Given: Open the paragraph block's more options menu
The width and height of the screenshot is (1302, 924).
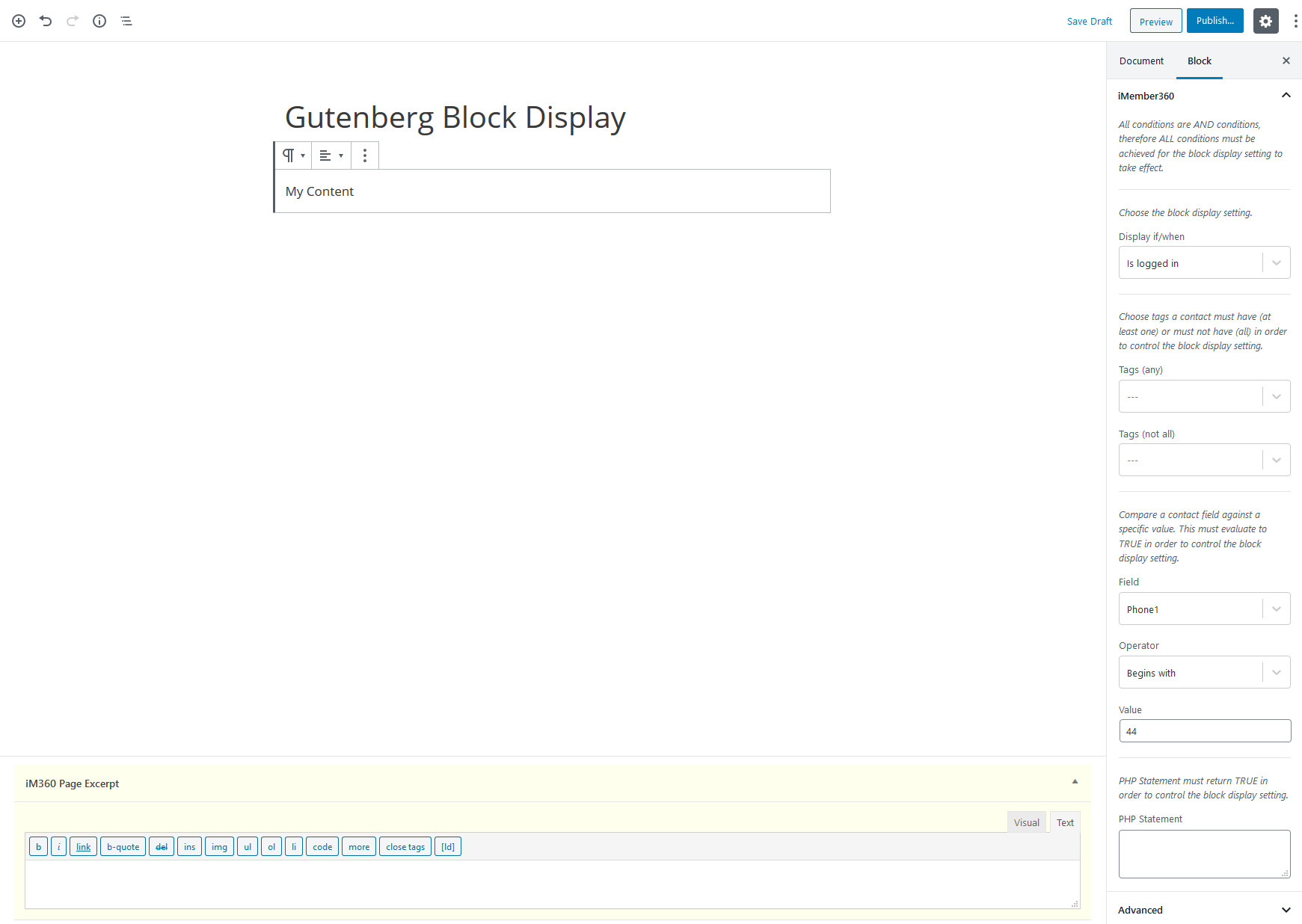Looking at the screenshot, I should coord(364,155).
